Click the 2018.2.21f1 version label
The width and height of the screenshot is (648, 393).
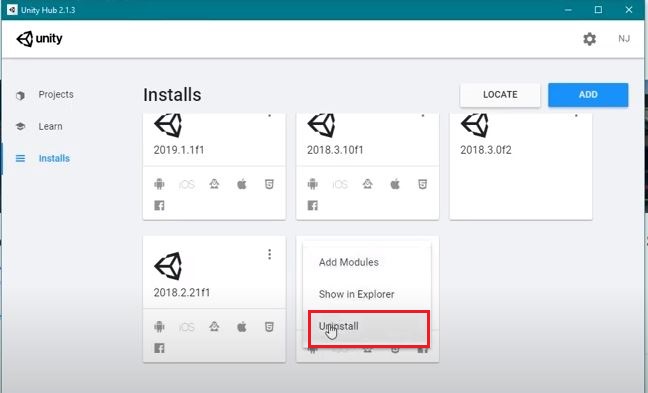pos(182,293)
